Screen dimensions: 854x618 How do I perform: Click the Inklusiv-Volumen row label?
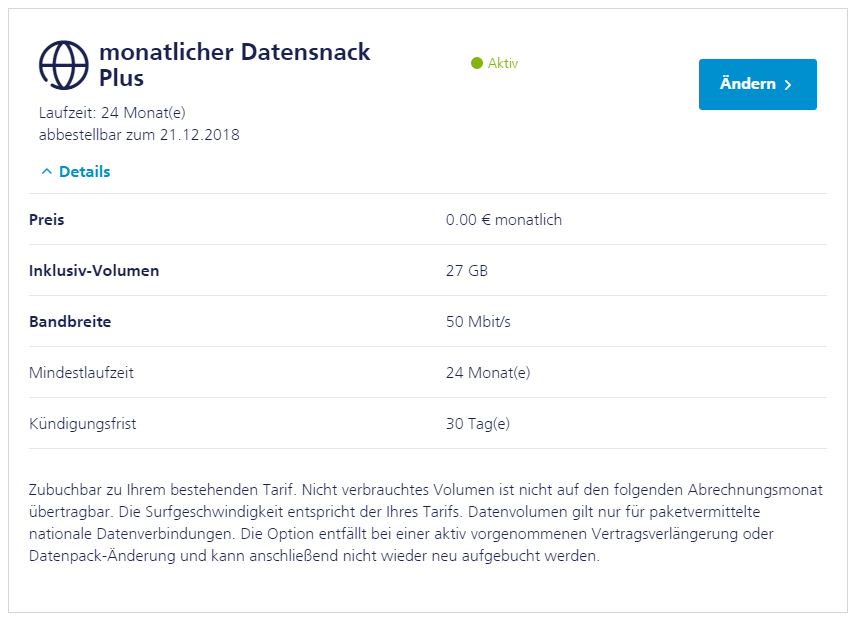(94, 271)
